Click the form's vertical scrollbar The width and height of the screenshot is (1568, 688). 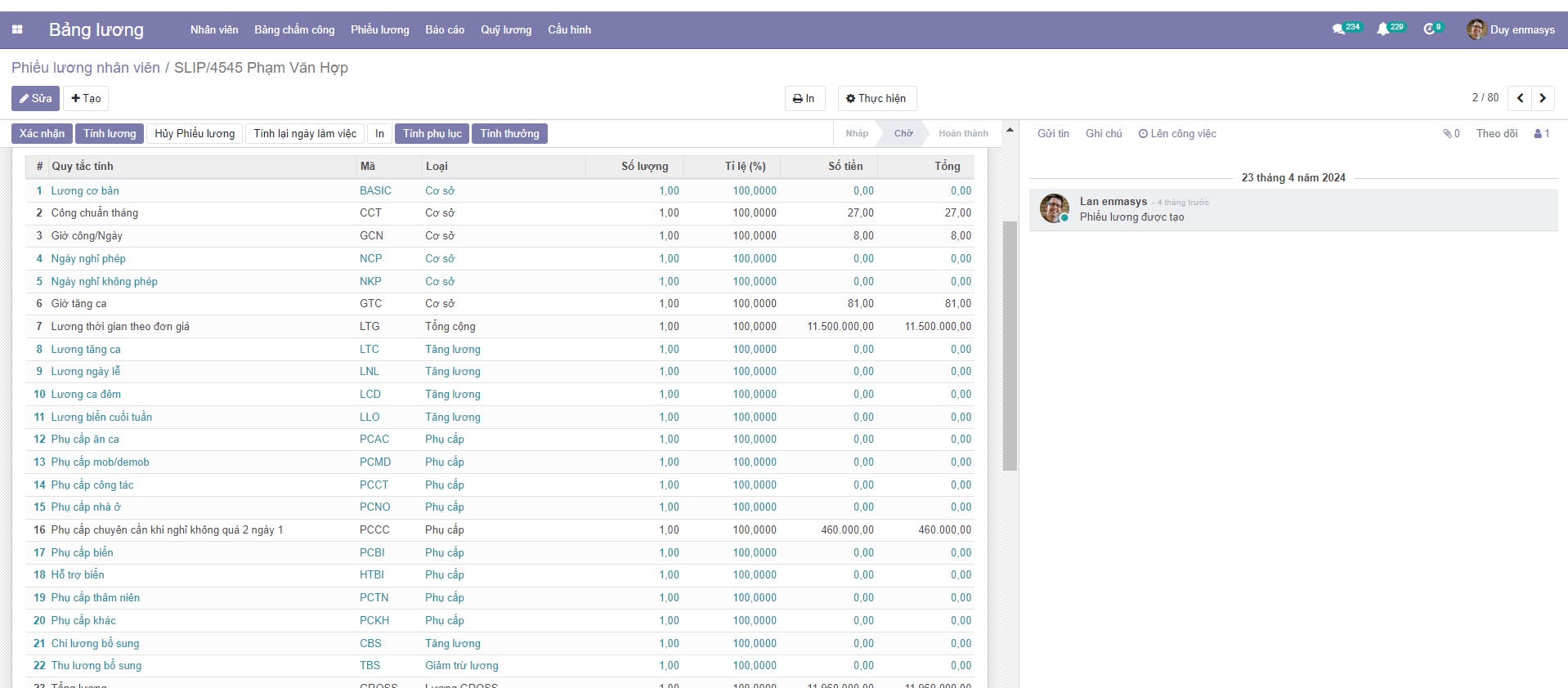(1010, 345)
